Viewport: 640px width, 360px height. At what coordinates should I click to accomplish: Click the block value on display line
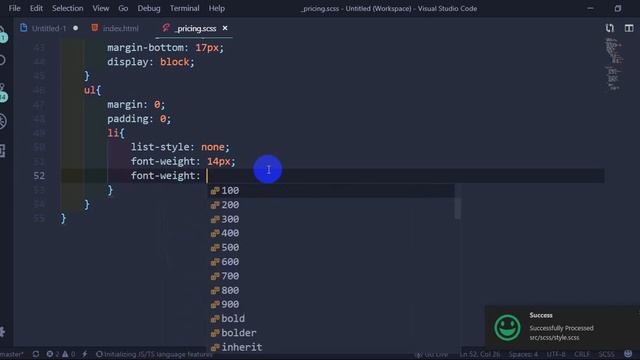click(174, 62)
